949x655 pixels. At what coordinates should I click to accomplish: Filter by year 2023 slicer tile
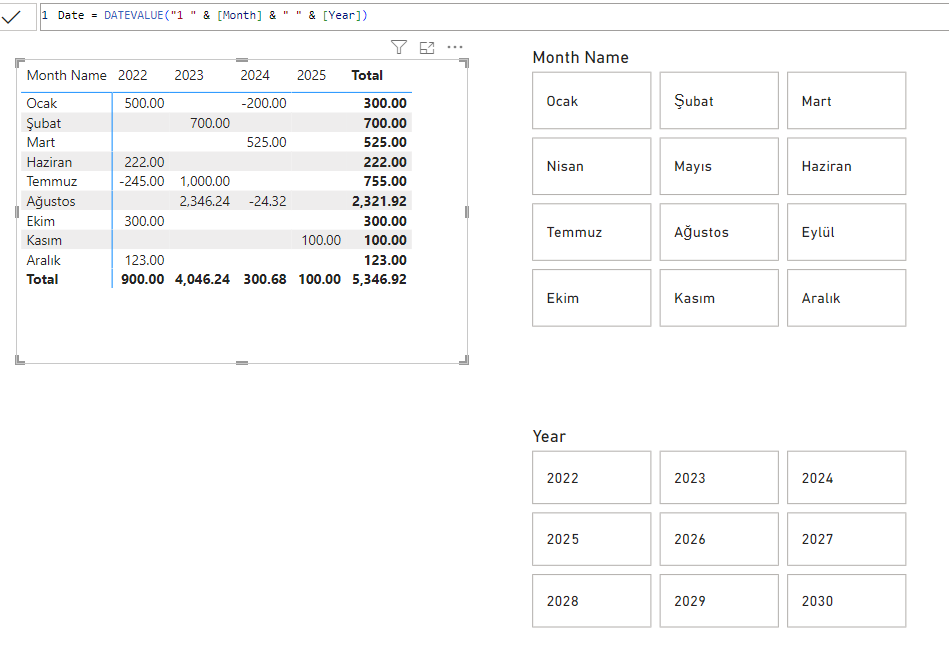pos(719,477)
